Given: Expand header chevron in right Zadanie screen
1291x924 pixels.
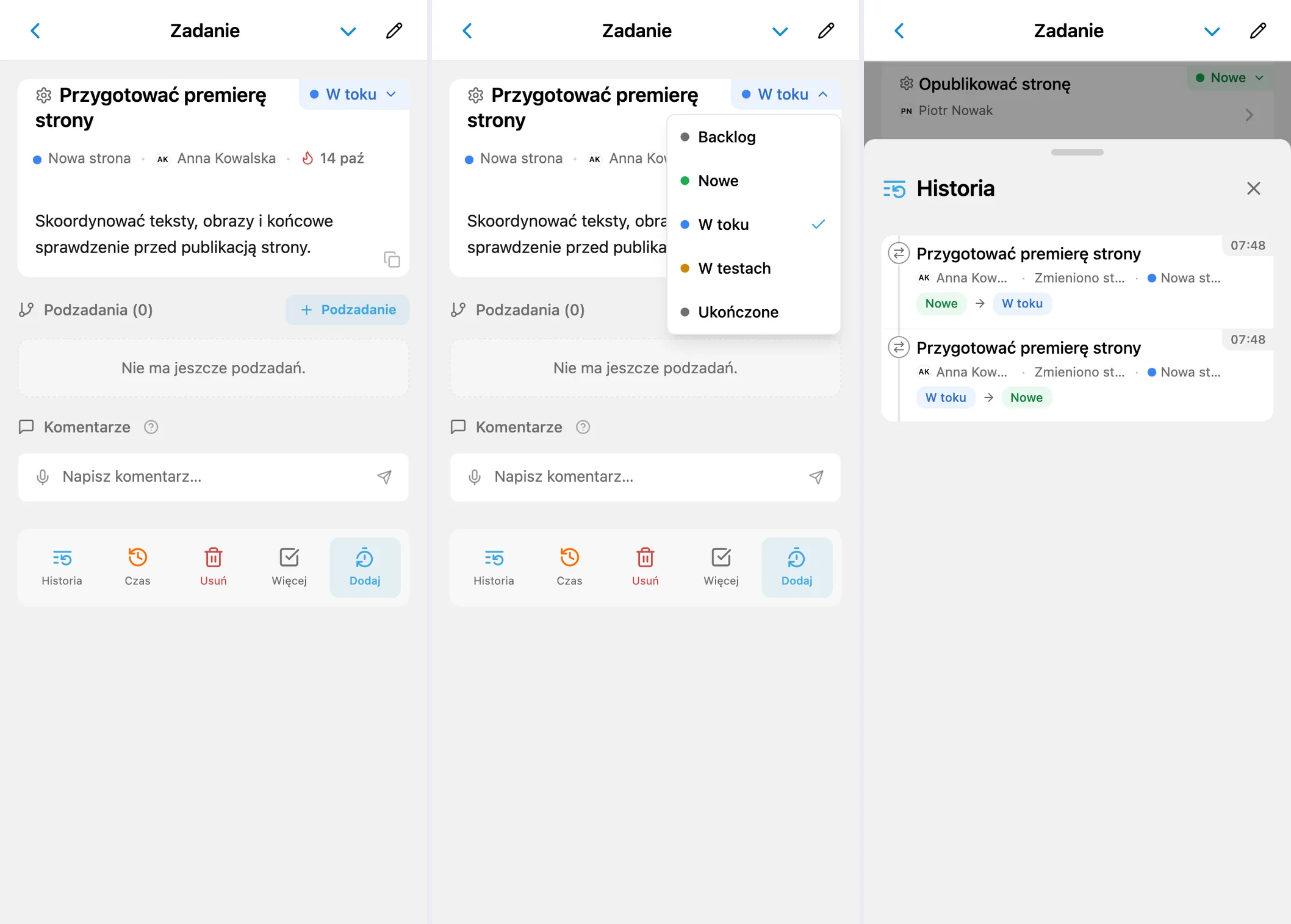Looking at the screenshot, I should point(1212,31).
